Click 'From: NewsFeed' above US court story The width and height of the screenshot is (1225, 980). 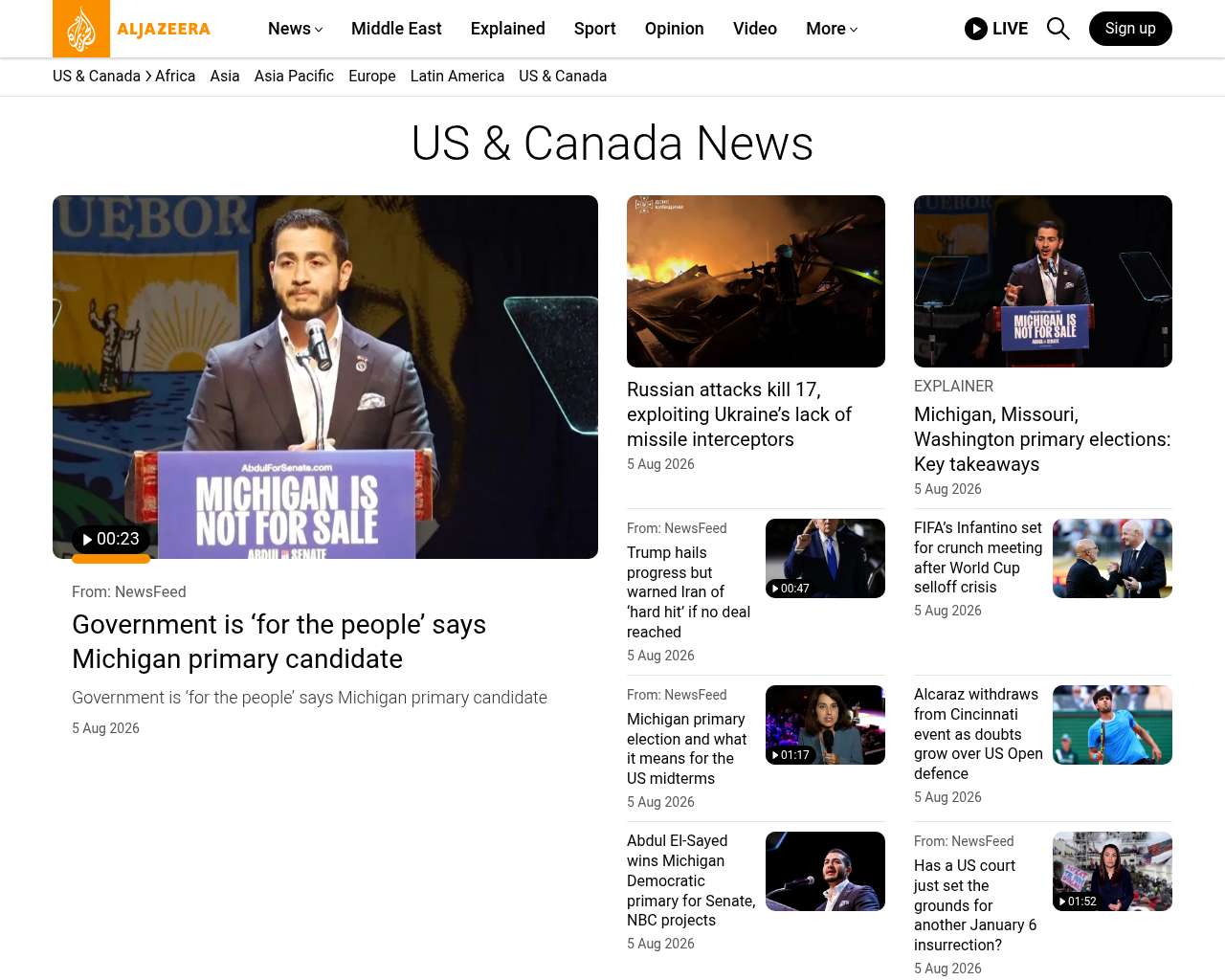tap(964, 841)
